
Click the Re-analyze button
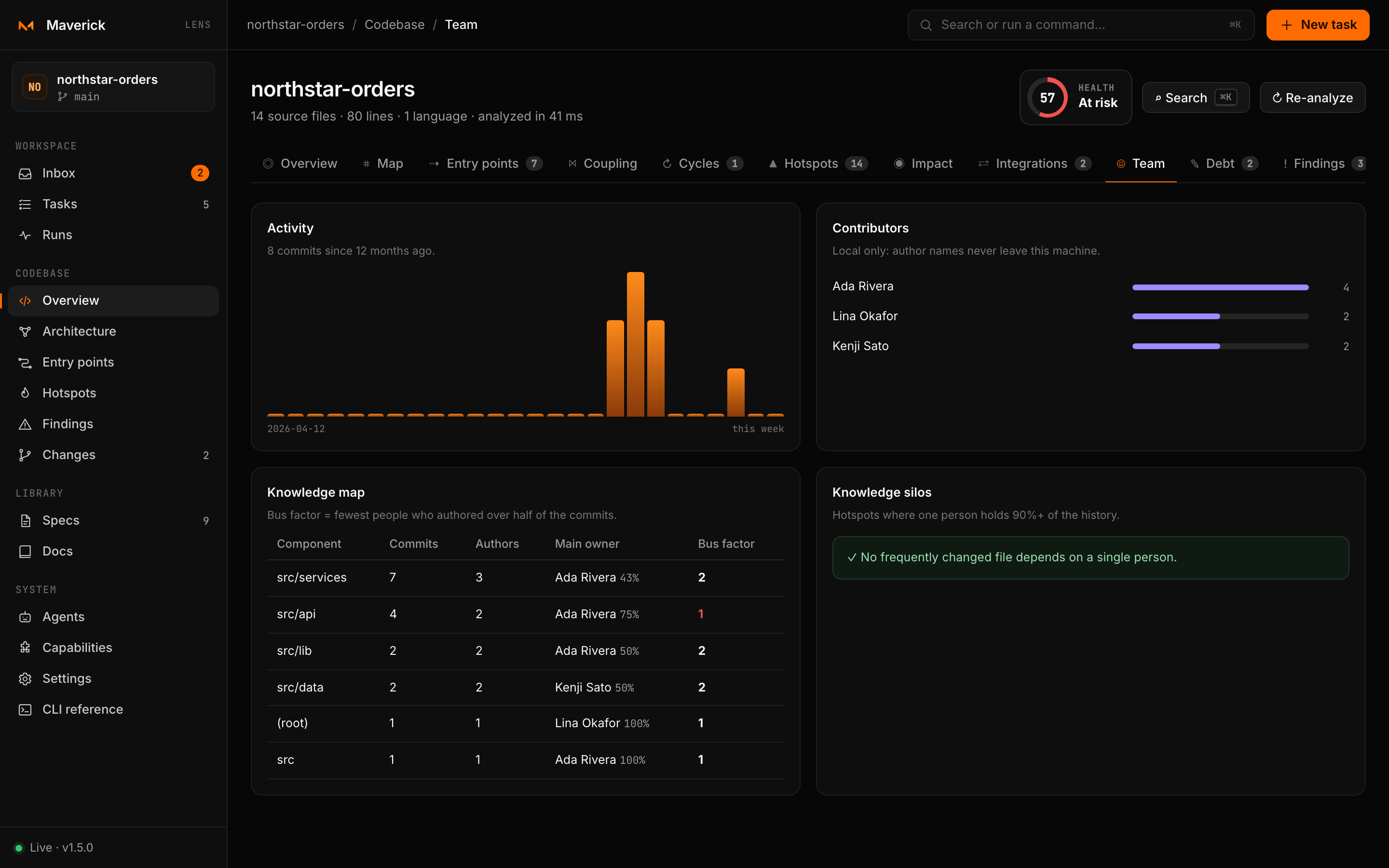(1312, 98)
